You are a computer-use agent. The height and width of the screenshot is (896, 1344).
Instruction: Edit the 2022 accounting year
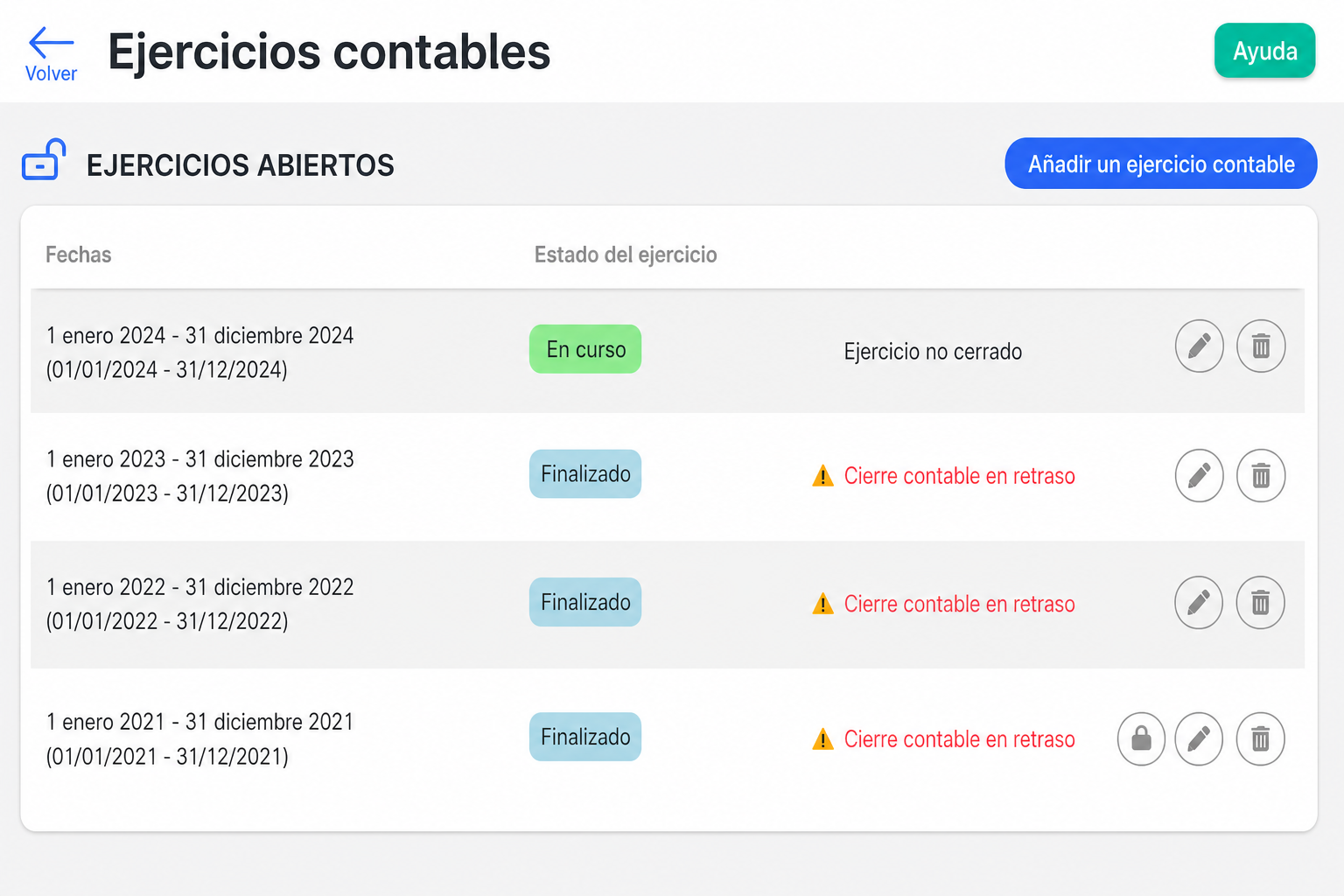click(x=1199, y=603)
